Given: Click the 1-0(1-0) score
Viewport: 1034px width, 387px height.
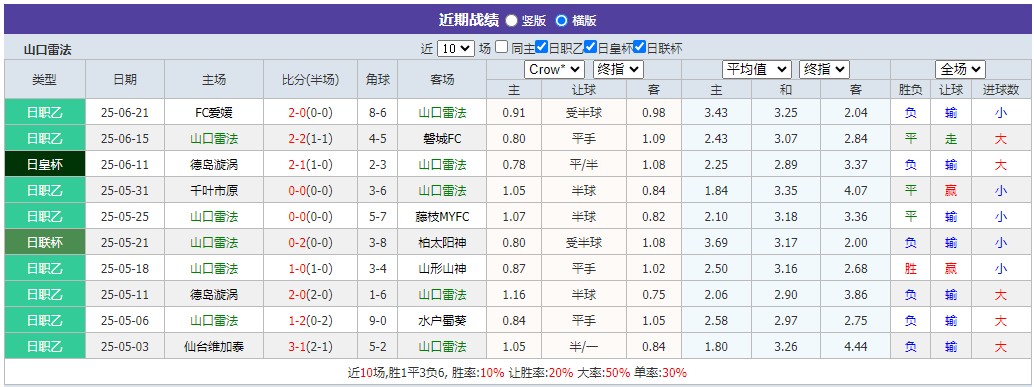Looking at the screenshot, I should click(311, 268).
